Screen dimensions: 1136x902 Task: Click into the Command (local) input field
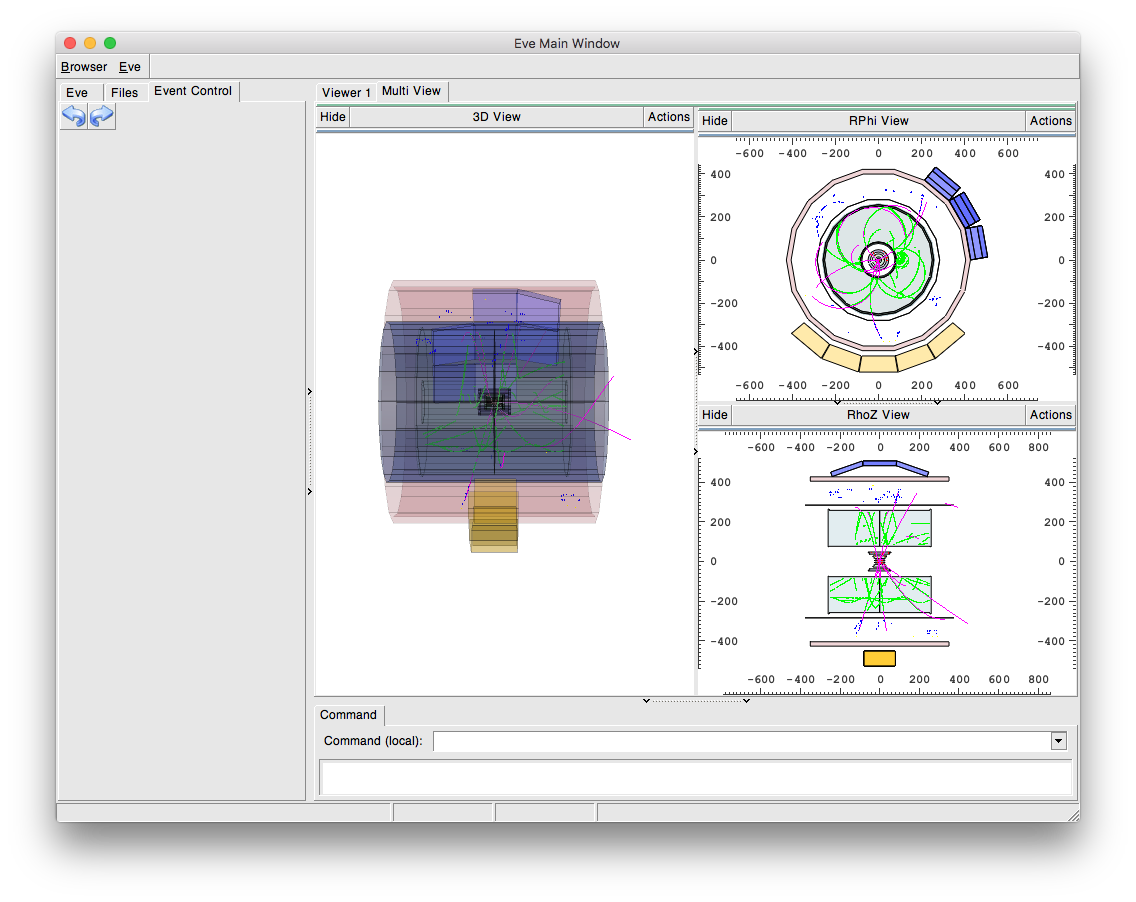click(x=740, y=741)
